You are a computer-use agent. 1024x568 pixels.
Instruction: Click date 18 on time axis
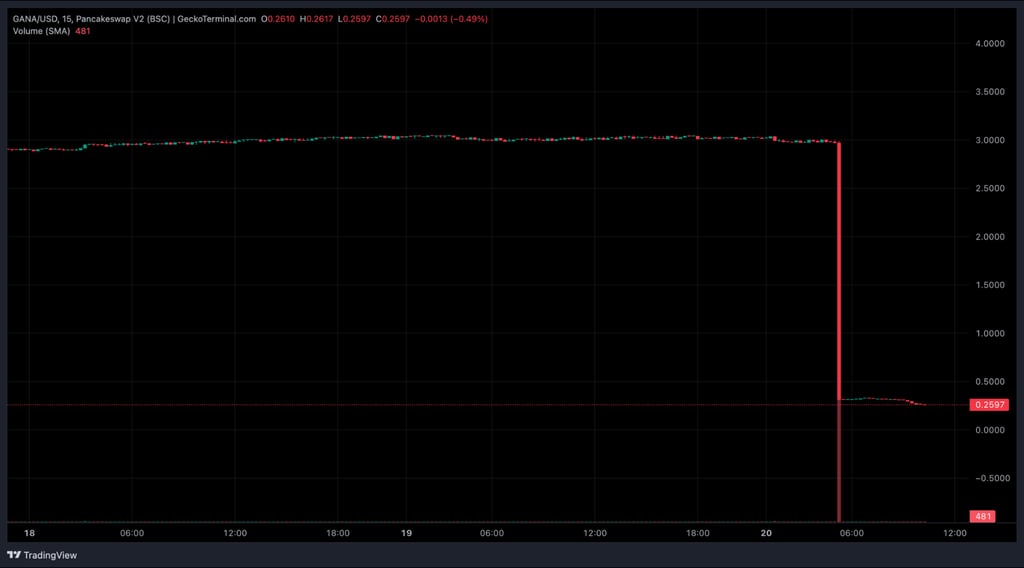pyautogui.click(x=29, y=533)
